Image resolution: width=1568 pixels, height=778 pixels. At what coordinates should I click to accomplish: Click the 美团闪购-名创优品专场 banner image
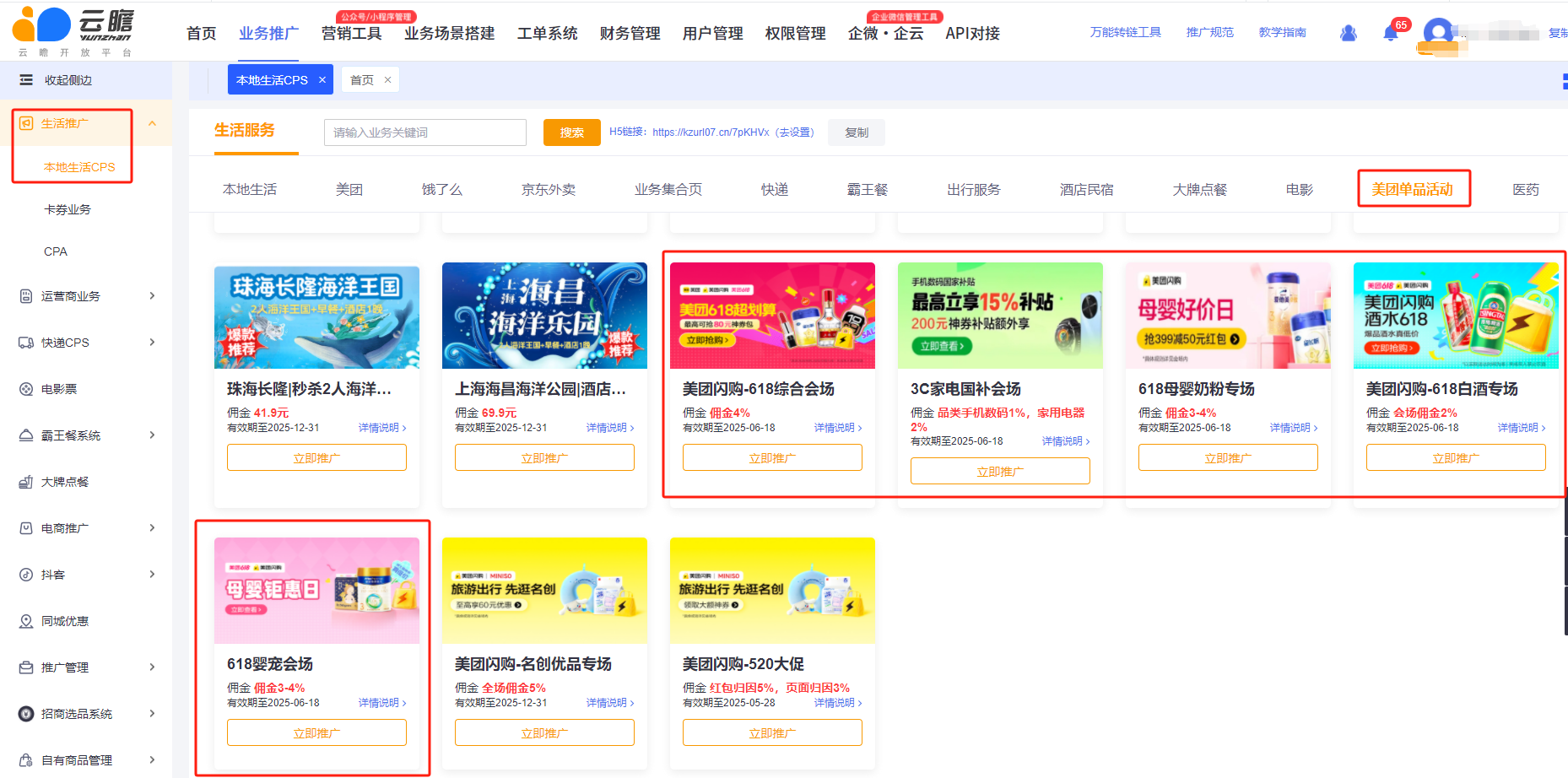click(544, 591)
